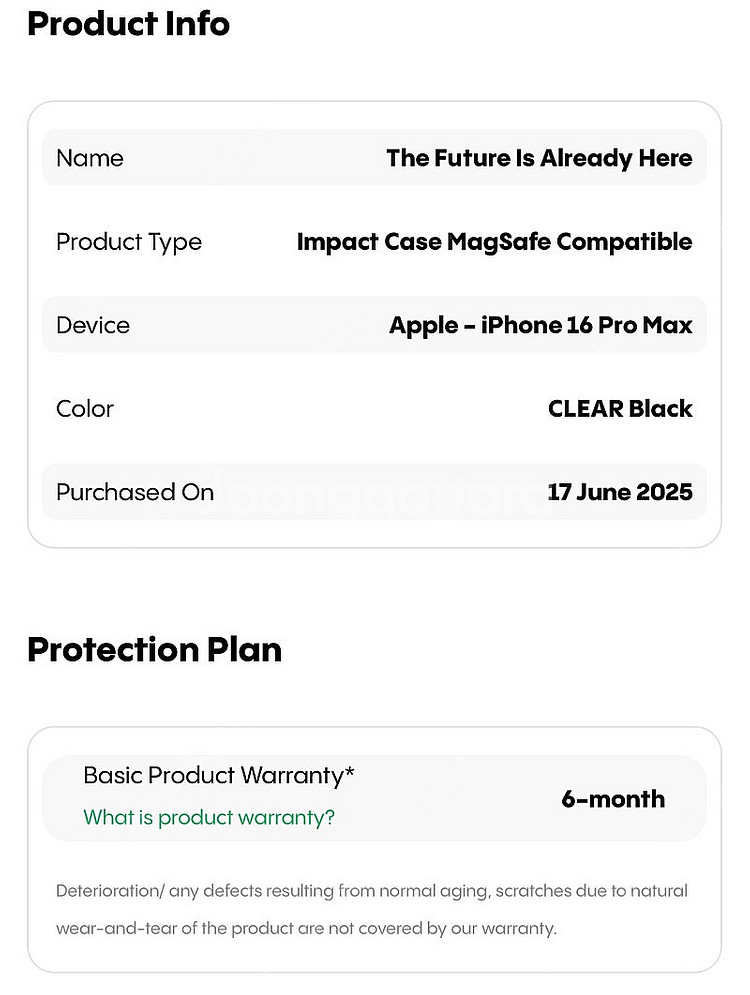Click 'Apple – iPhone 16 Pro Max' value
The width and height of the screenshot is (750, 995).
tap(541, 326)
